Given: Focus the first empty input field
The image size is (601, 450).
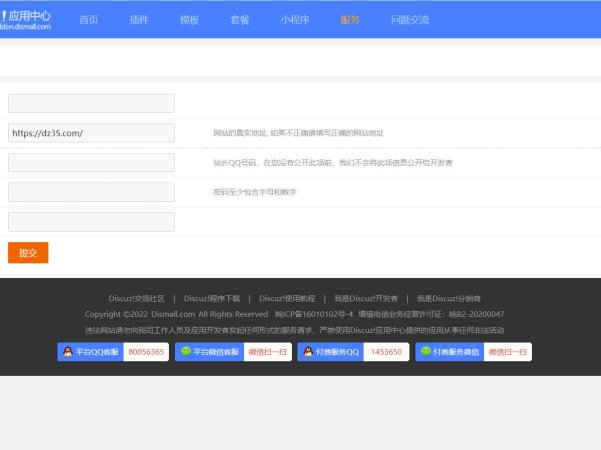Looking at the screenshot, I should tap(91, 103).
